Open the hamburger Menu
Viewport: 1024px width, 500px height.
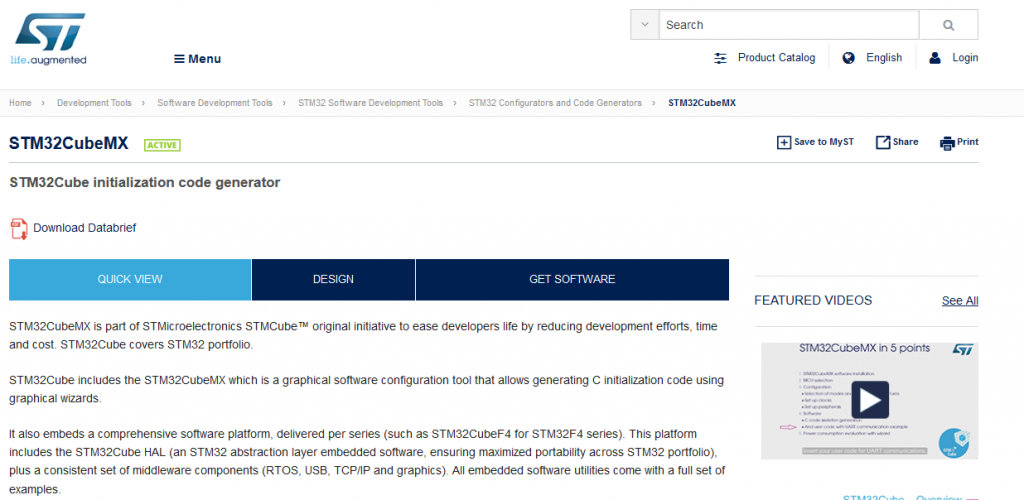click(197, 59)
